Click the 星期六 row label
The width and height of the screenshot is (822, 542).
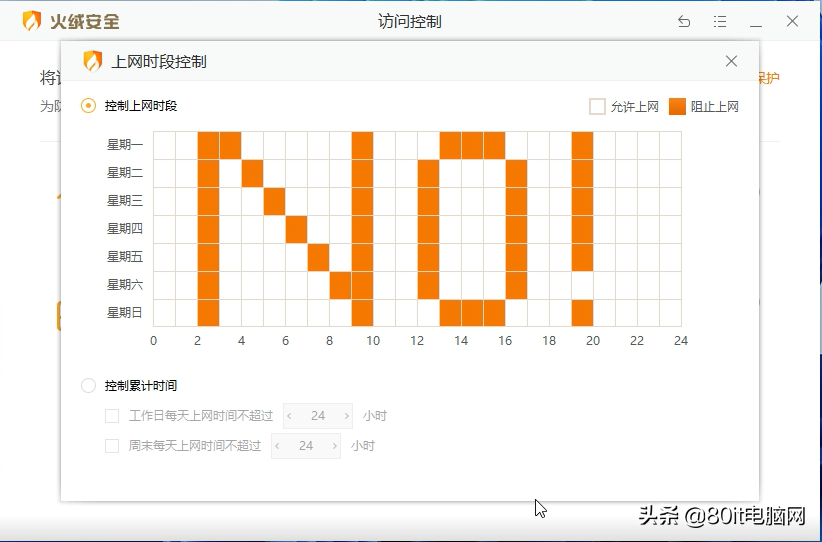tap(125, 285)
